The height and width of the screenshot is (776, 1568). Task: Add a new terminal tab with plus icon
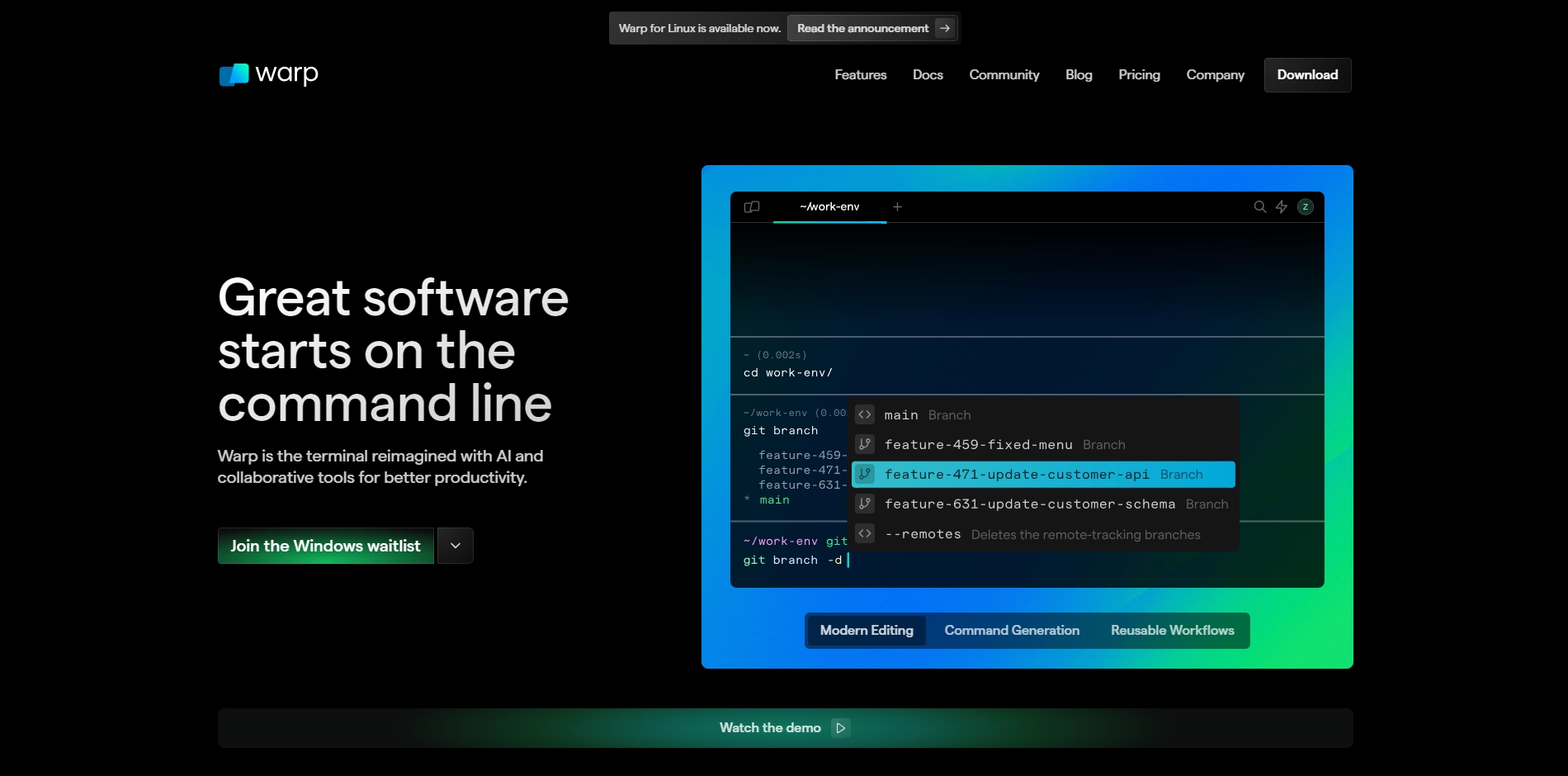point(897,207)
